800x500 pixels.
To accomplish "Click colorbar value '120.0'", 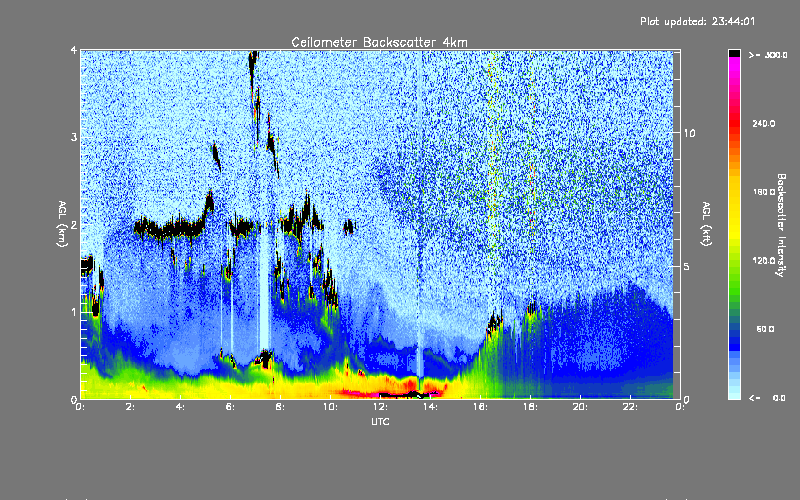I will point(763,260).
